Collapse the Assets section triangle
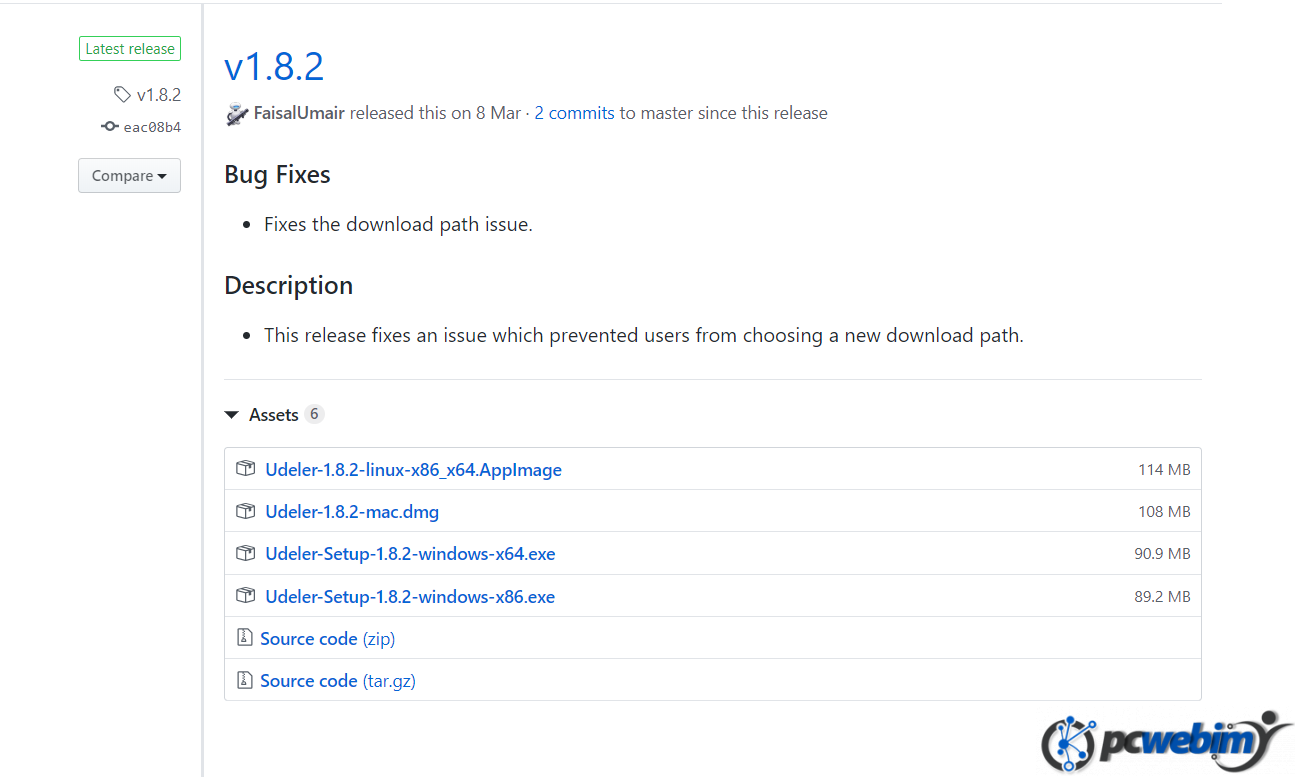The image size is (1295, 777). 232,414
